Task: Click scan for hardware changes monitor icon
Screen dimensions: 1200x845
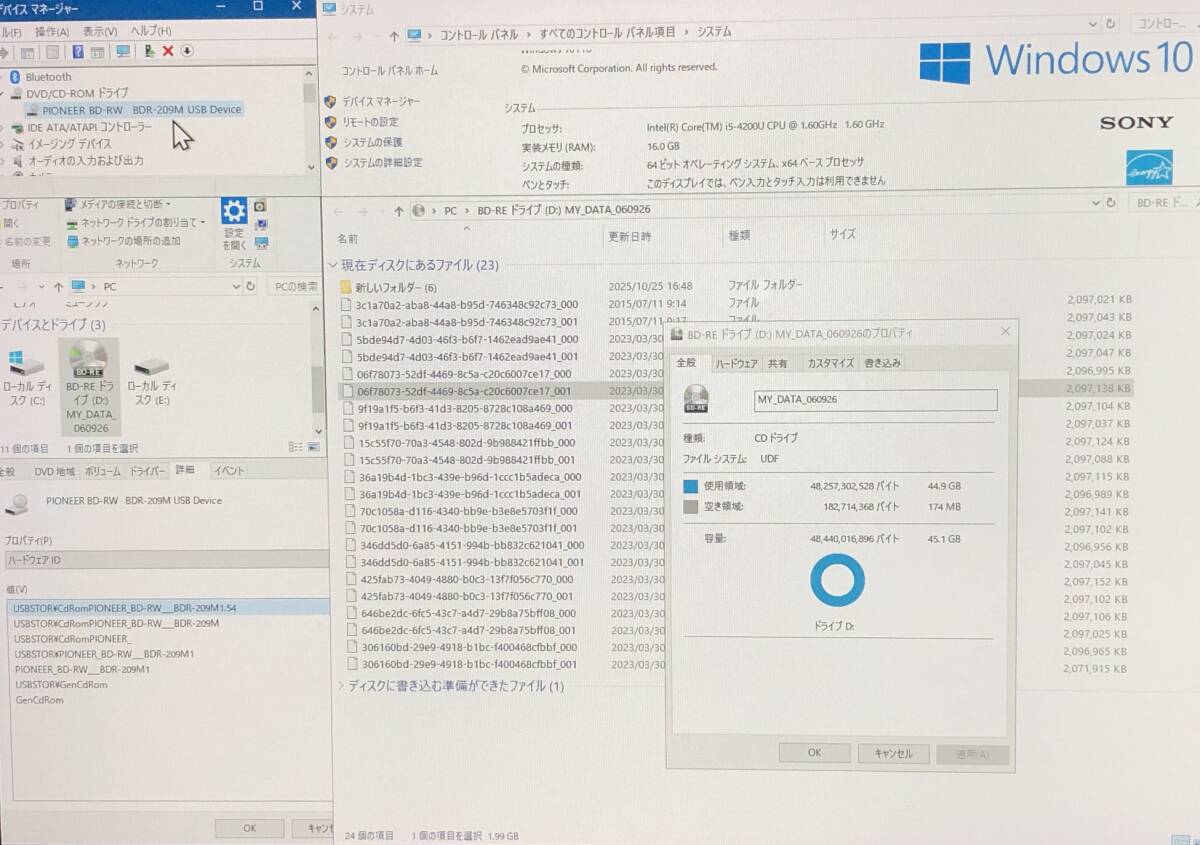Action: click(x=123, y=52)
